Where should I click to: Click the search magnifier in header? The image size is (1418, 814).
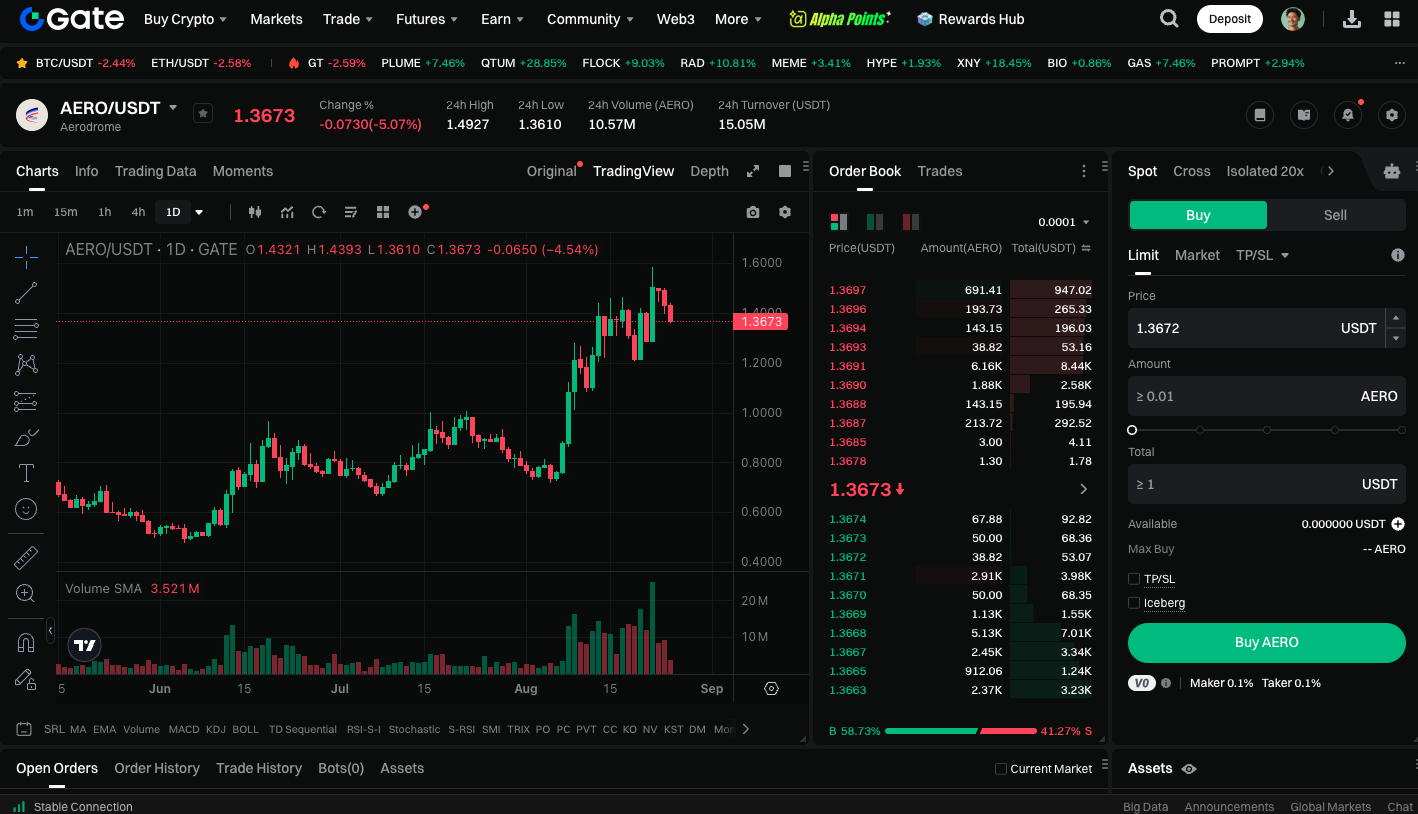coord(1168,19)
